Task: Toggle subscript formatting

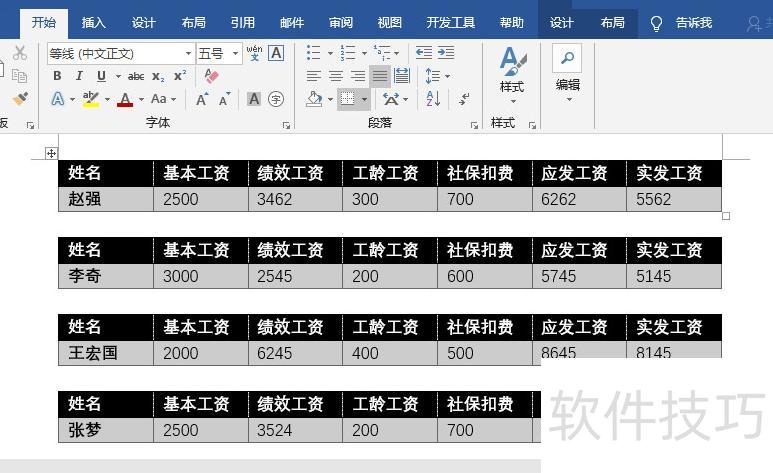Action: pos(158,76)
